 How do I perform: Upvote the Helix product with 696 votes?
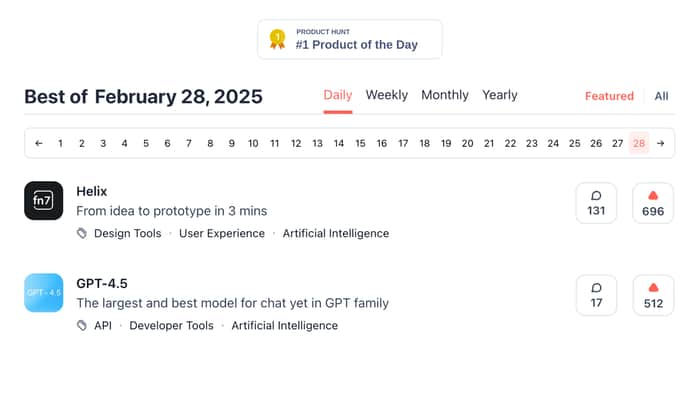click(653, 203)
